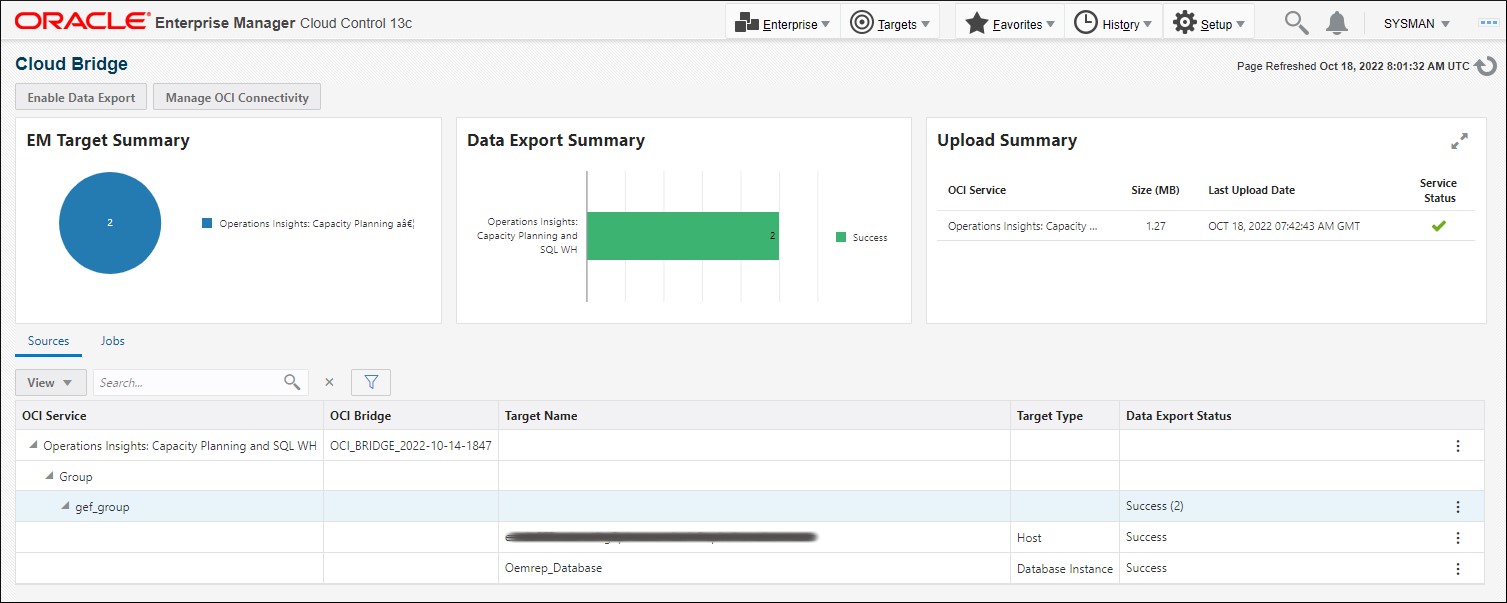This screenshot has height=603, width=1507.
Task: Click the Operations Insights entry in Upload Summary
Action: (x=1022, y=226)
